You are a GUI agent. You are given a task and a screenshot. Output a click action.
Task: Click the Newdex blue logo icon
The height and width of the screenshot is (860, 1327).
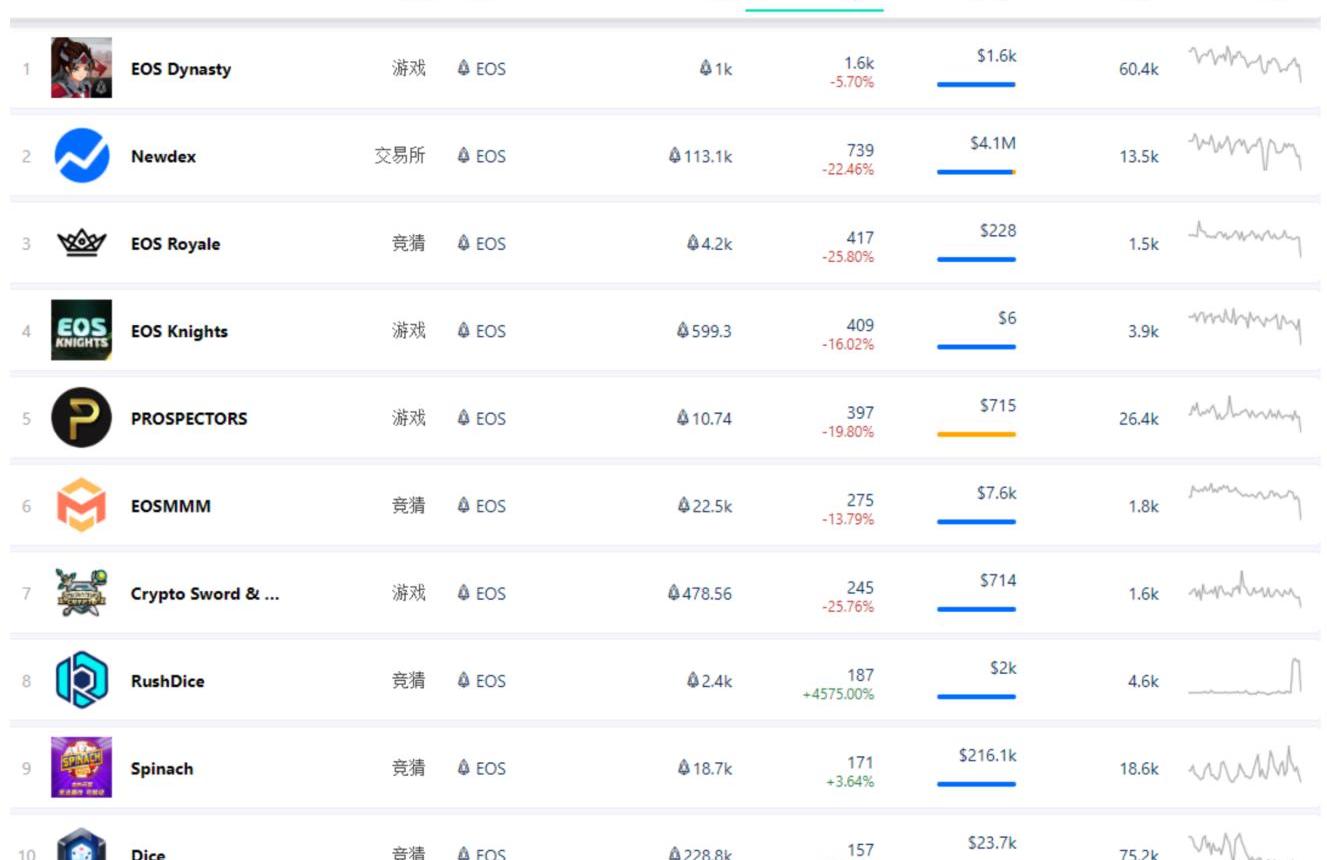(81, 156)
